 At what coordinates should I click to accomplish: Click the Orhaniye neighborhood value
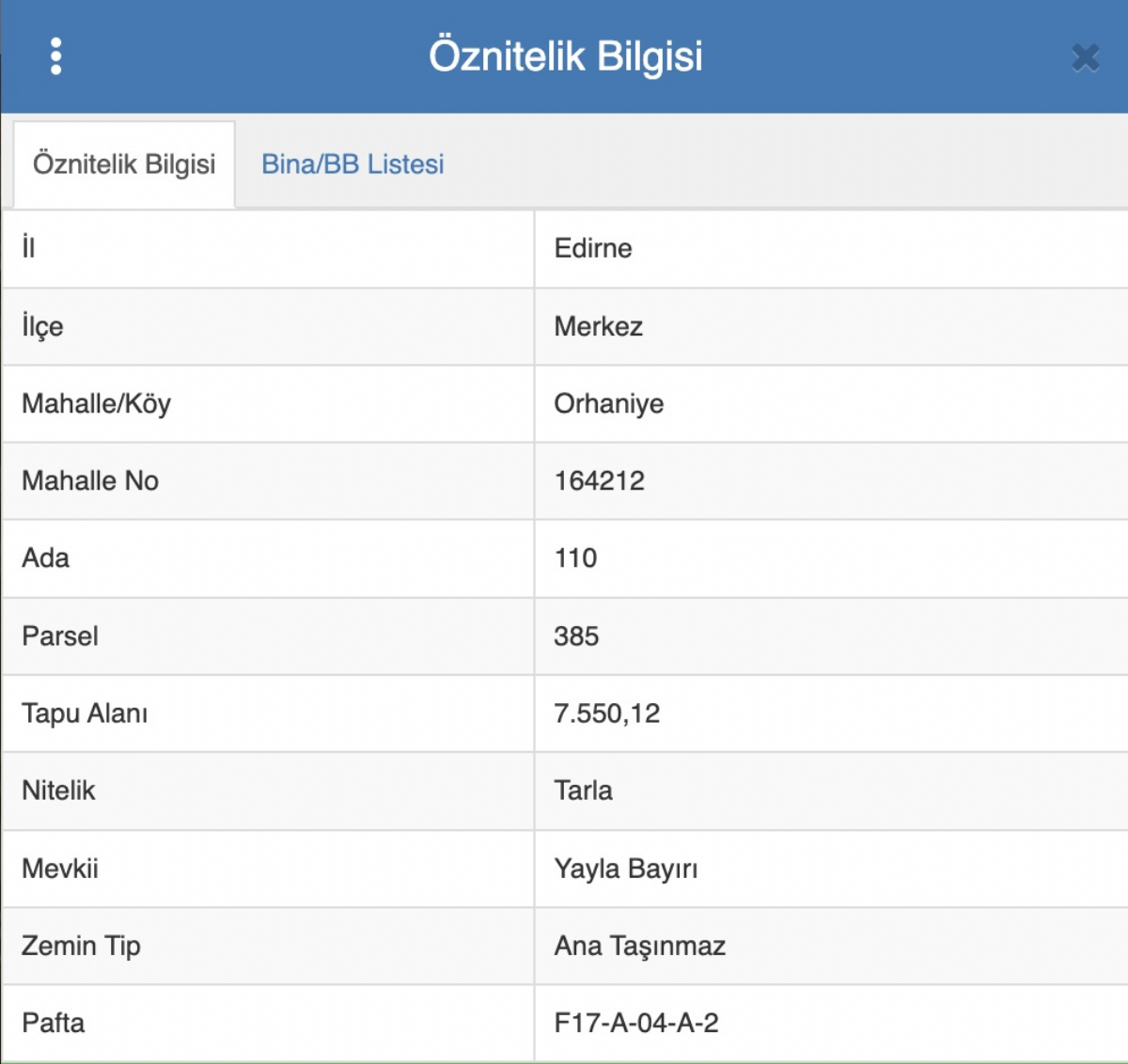coord(609,404)
